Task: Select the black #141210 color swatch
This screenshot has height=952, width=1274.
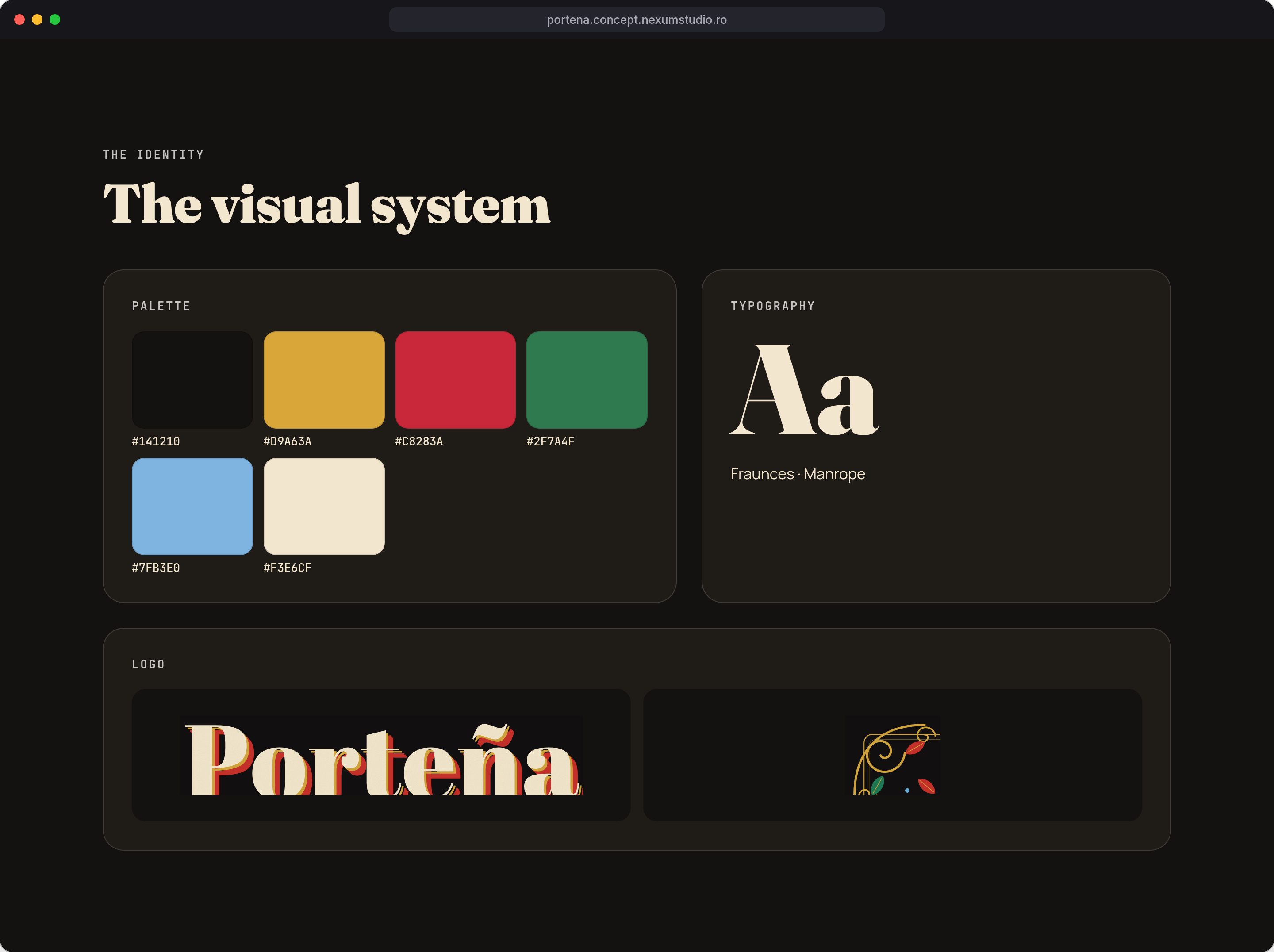Action: coord(192,380)
